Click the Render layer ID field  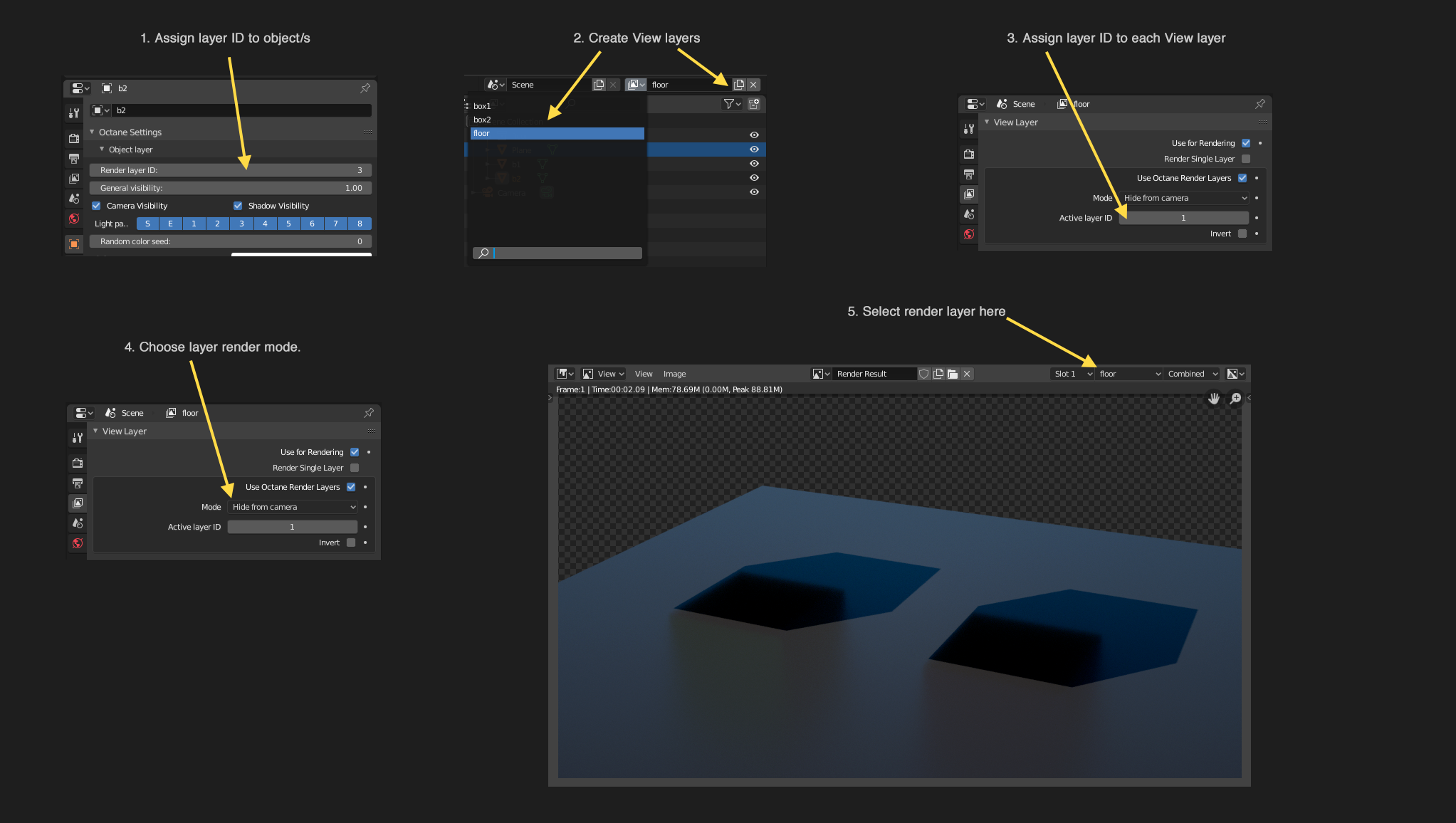pos(231,170)
